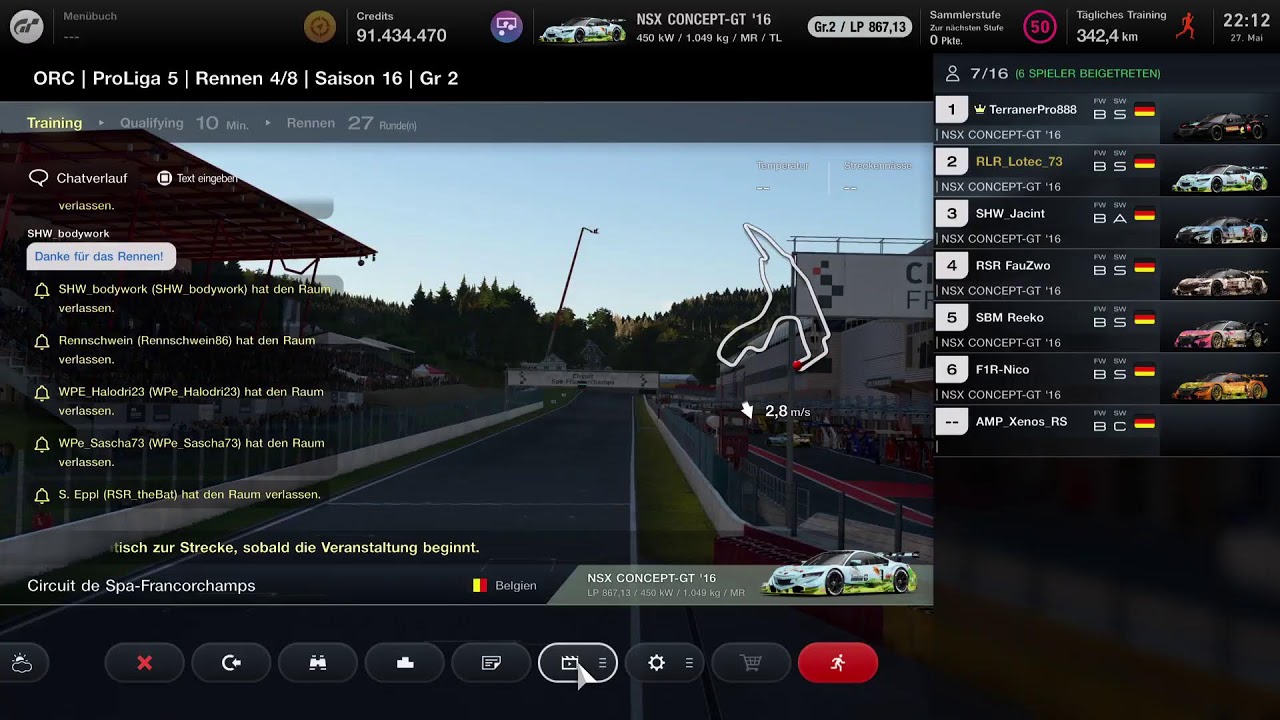The image size is (1280, 720).
Task: Click the leave room exit icon
Action: coord(231,663)
